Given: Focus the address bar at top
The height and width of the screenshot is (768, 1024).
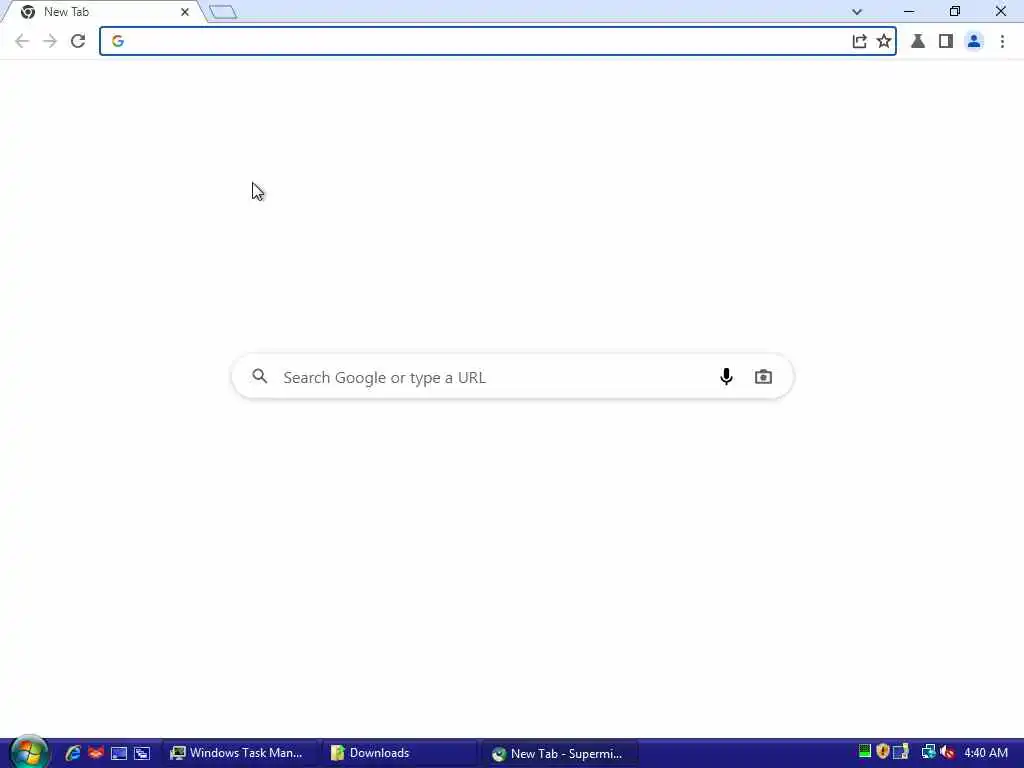Looking at the screenshot, I should coord(498,41).
